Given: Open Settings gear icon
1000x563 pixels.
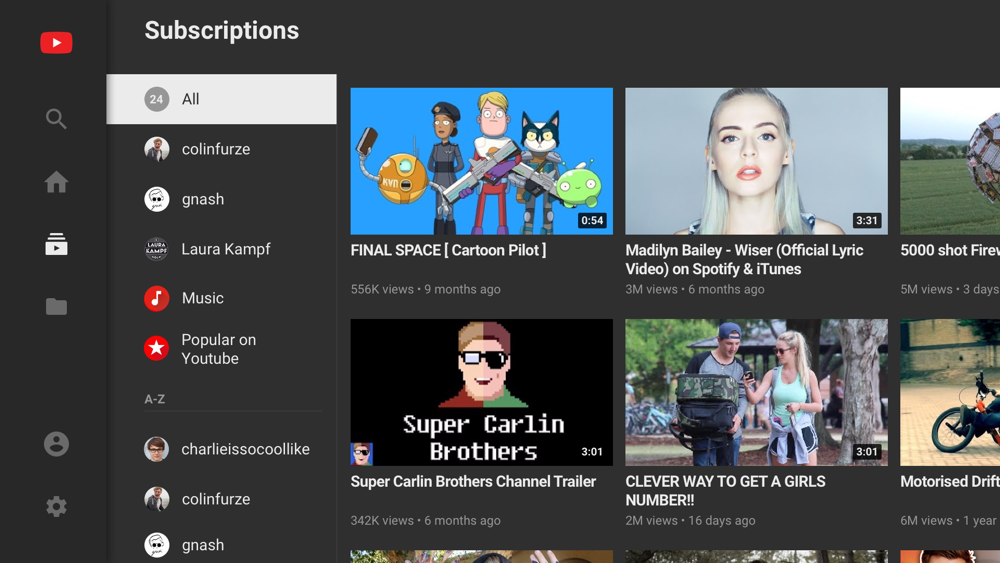Looking at the screenshot, I should tap(56, 507).
